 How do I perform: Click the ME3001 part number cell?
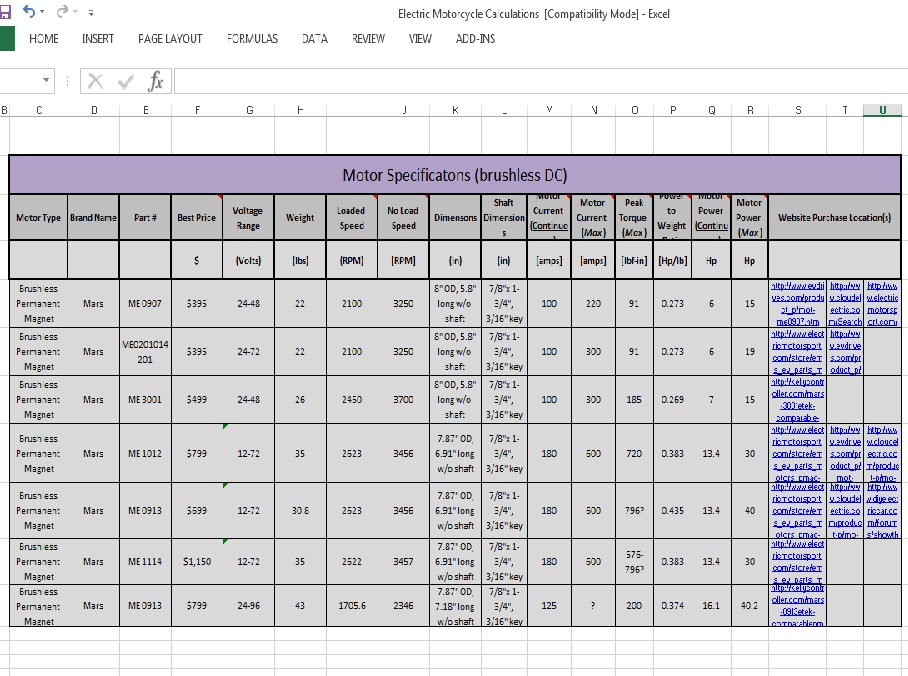click(x=145, y=400)
